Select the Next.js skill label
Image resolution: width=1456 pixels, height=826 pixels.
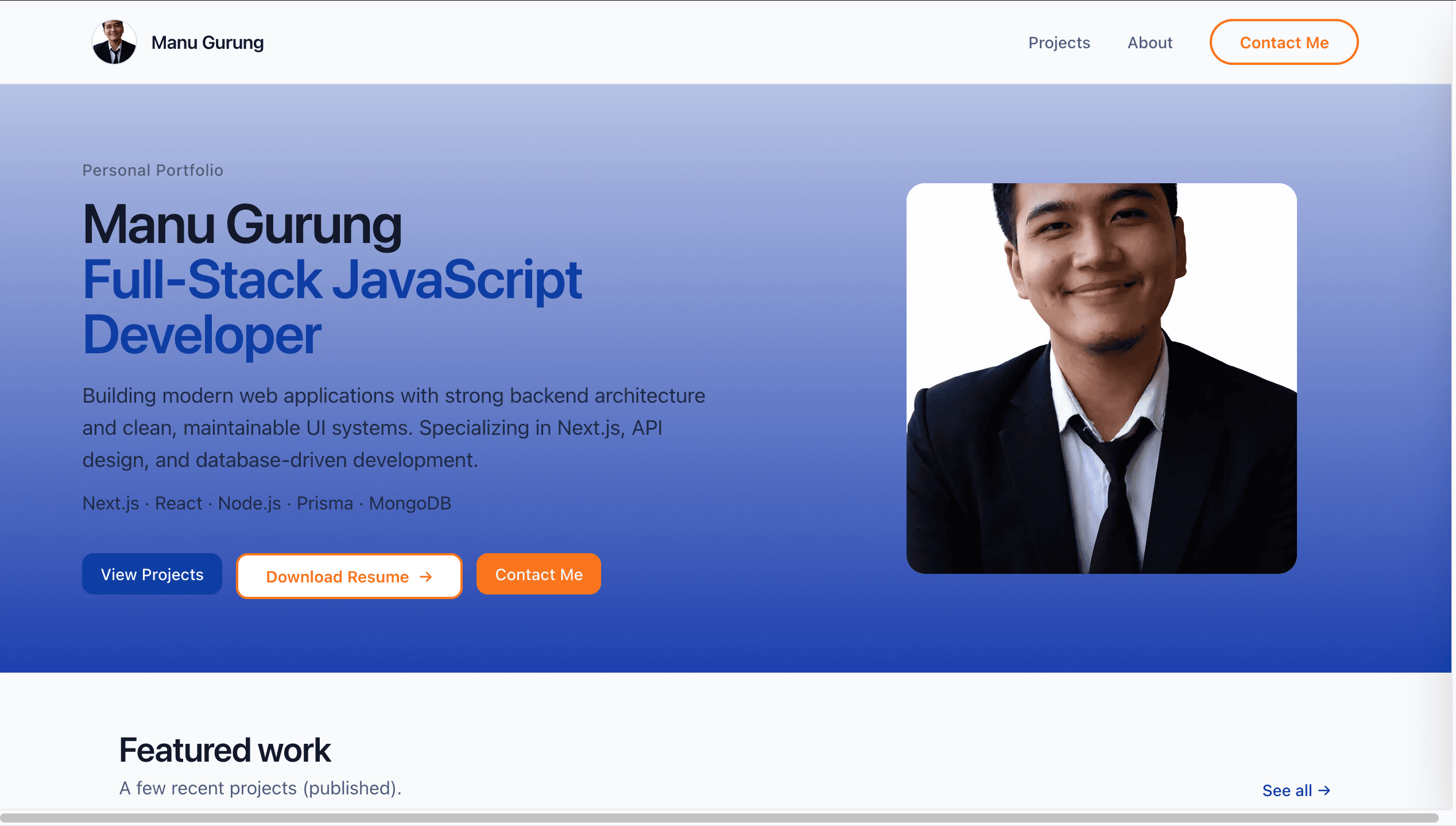pyautogui.click(x=110, y=503)
